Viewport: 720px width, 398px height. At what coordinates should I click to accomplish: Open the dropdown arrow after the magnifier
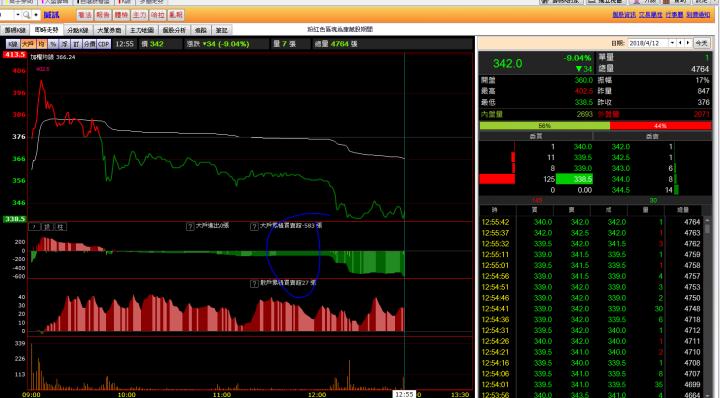point(36,15)
